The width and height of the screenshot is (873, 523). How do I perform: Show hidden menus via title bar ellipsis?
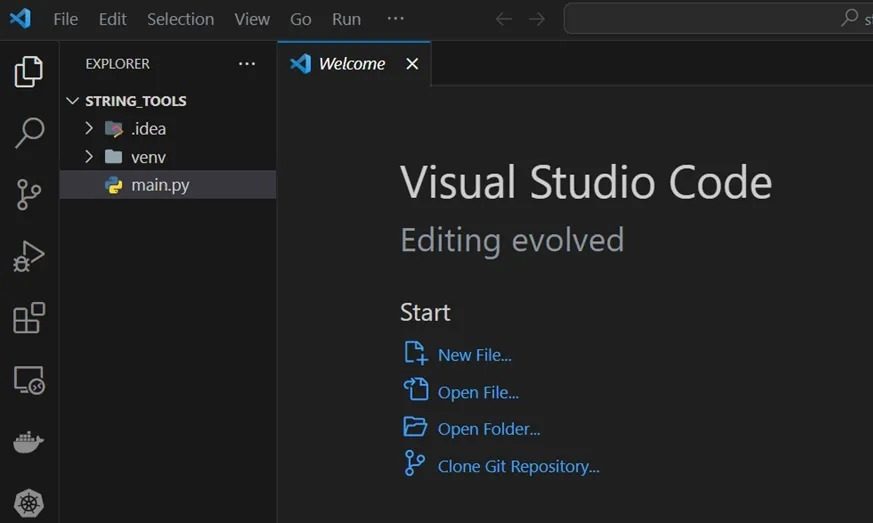(396, 19)
